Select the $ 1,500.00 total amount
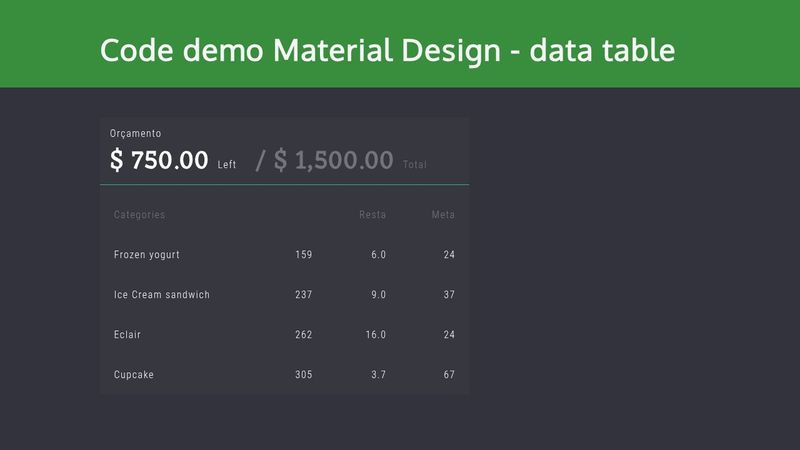Viewport: 800px width, 450px height. 334,160
